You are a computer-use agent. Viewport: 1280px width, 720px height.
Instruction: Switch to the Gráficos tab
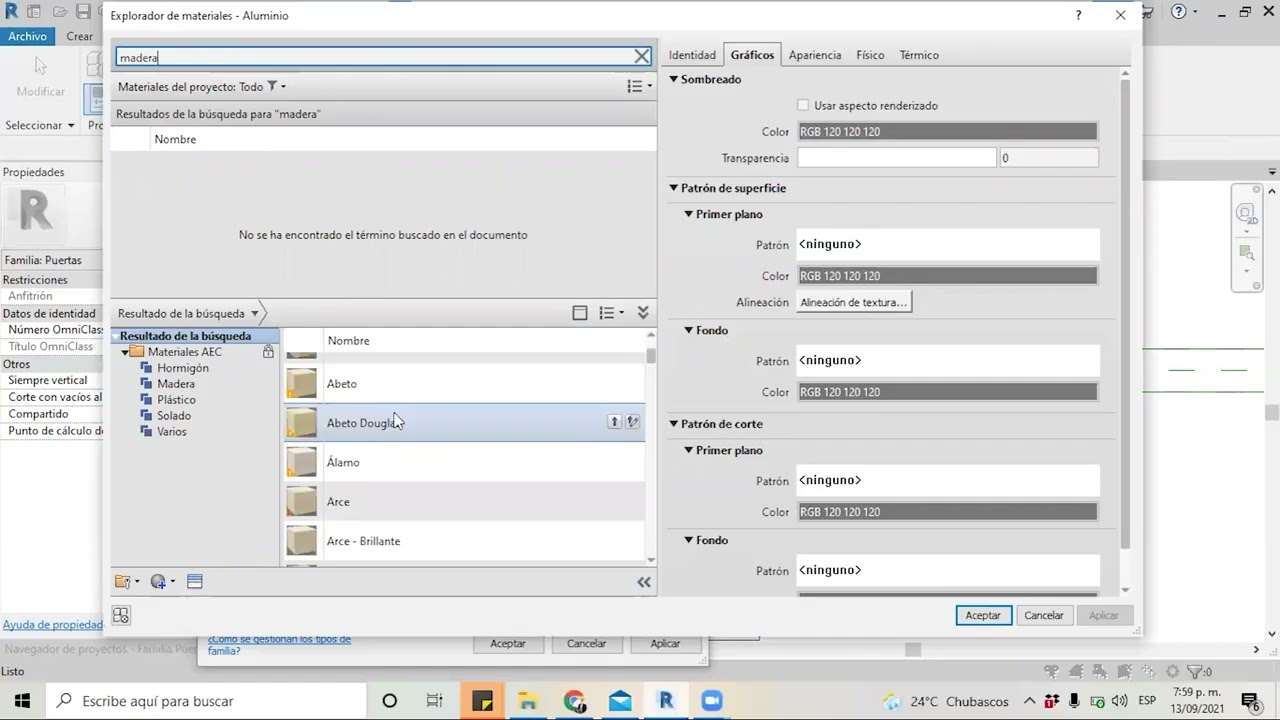click(752, 55)
